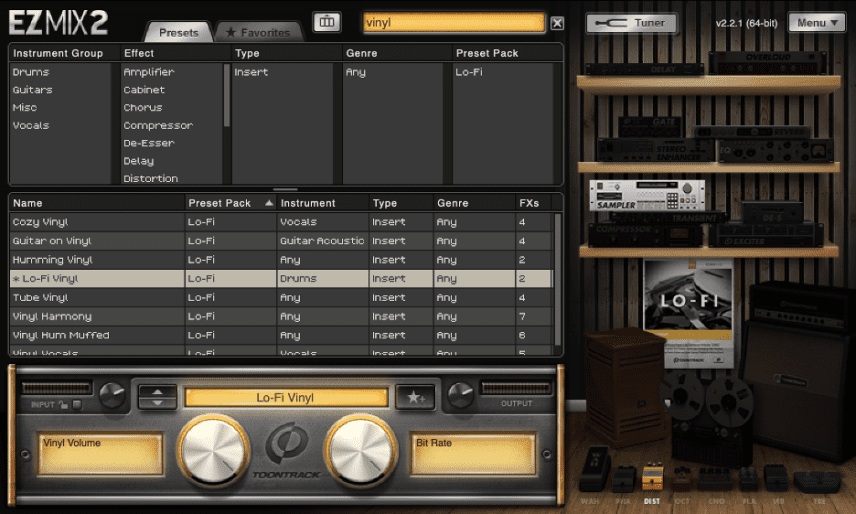856x514 pixels.
Task: Select the Any genre filter
Action: (x=355, y=72)
